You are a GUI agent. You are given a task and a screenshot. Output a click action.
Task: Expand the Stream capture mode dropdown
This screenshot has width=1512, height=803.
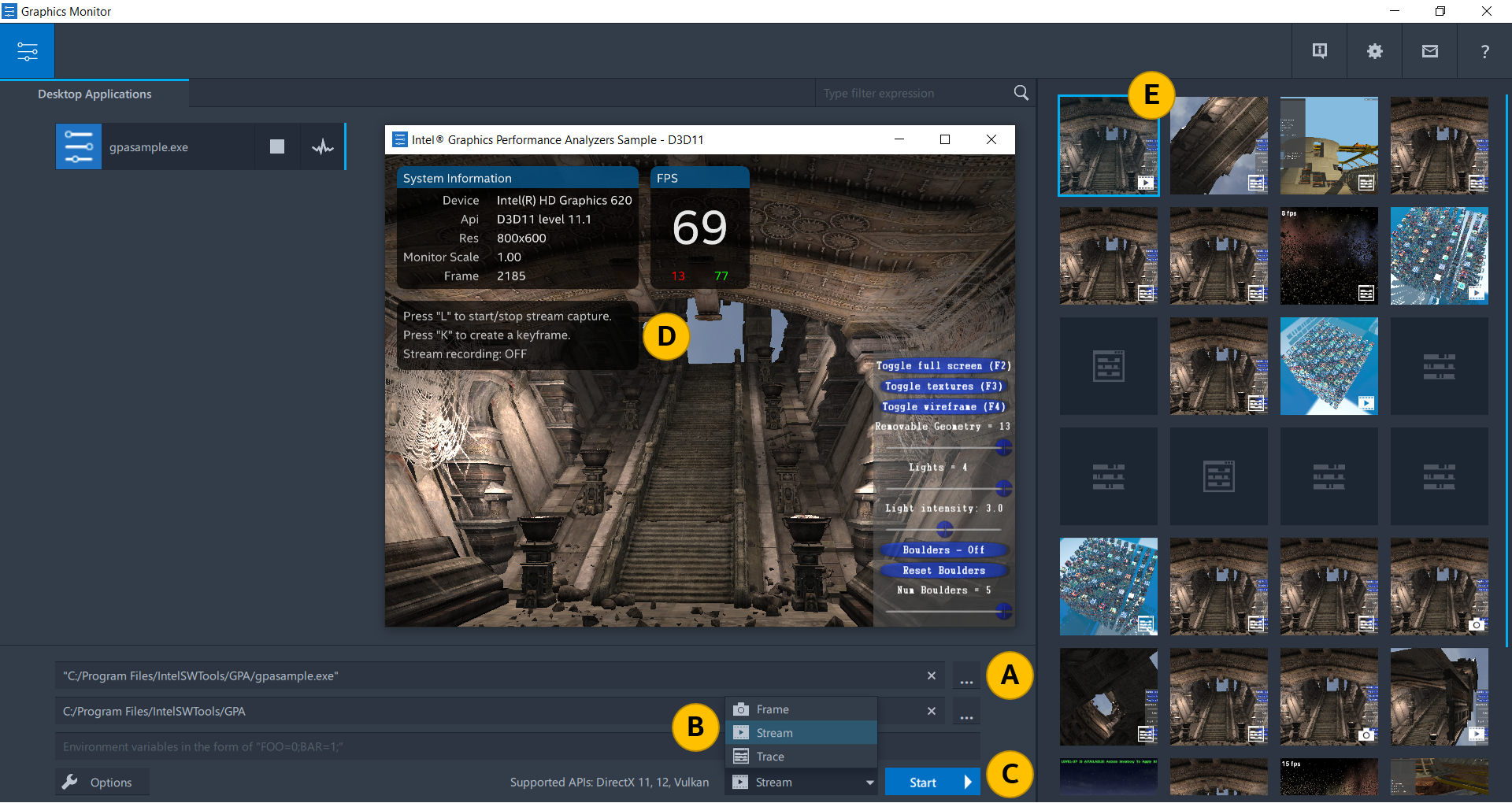(x=869, y=783)
